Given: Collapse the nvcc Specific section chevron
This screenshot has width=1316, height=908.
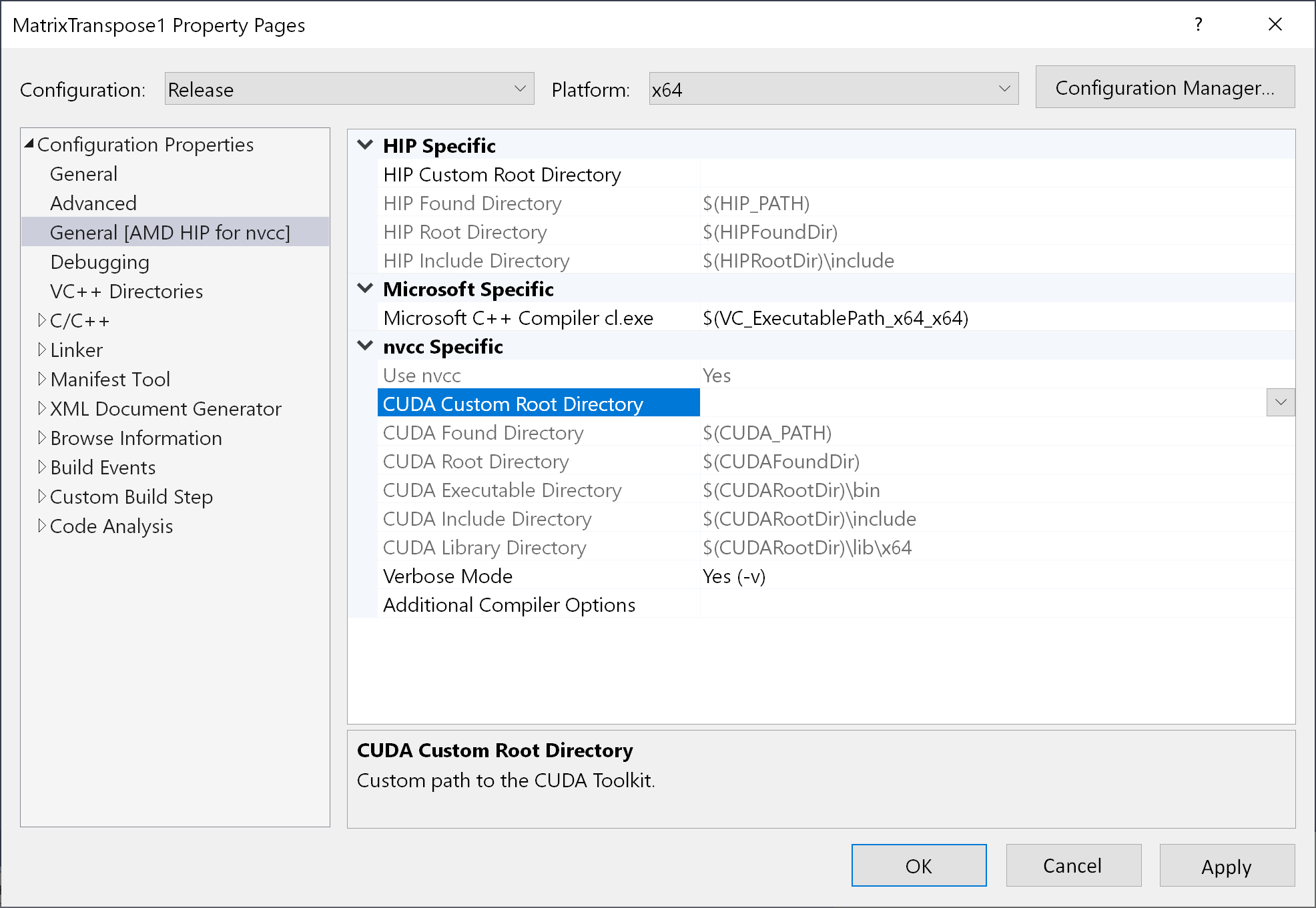Looking at the screenshot, I should tap(365, 346).
